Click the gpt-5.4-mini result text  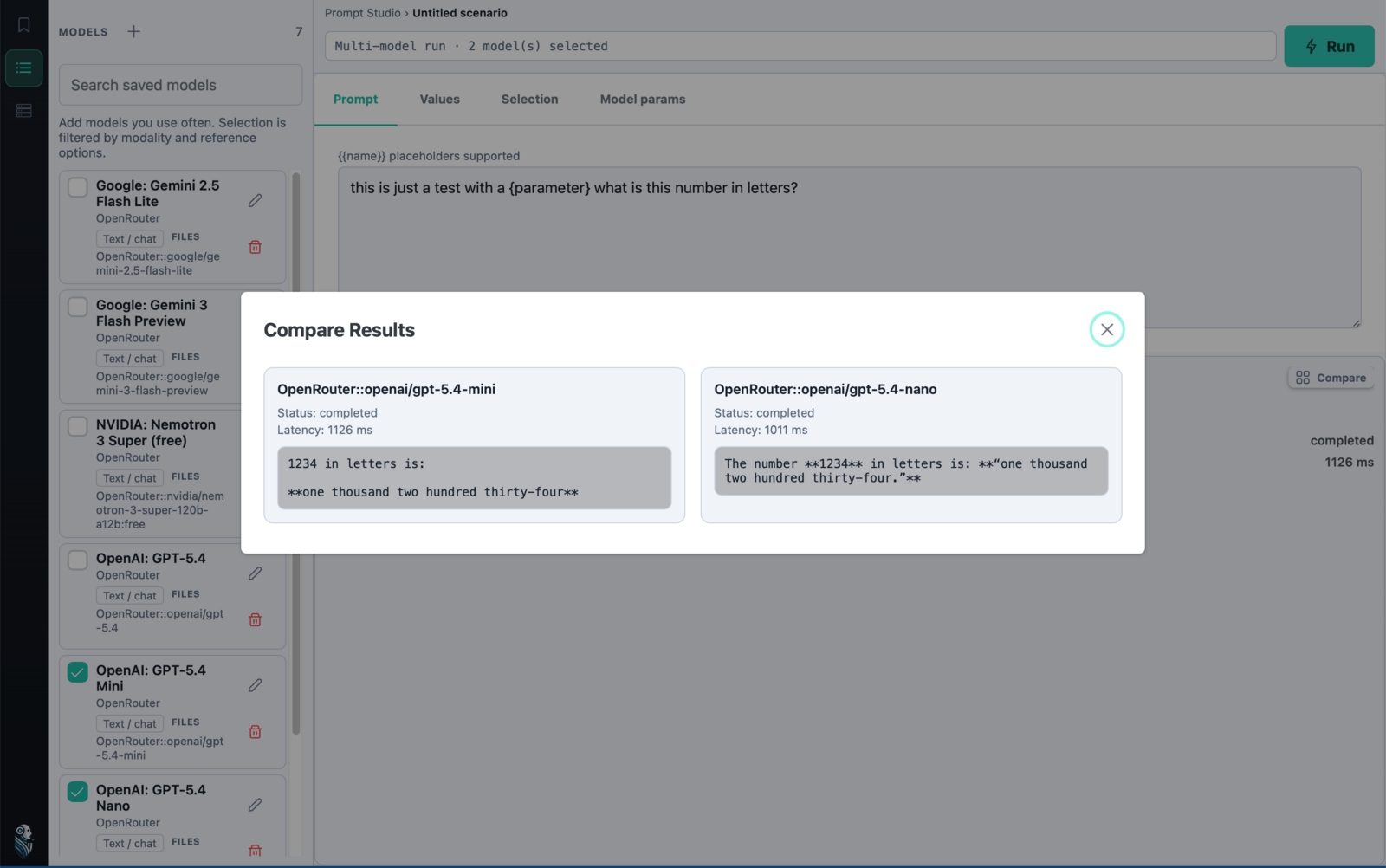(474, 478)
